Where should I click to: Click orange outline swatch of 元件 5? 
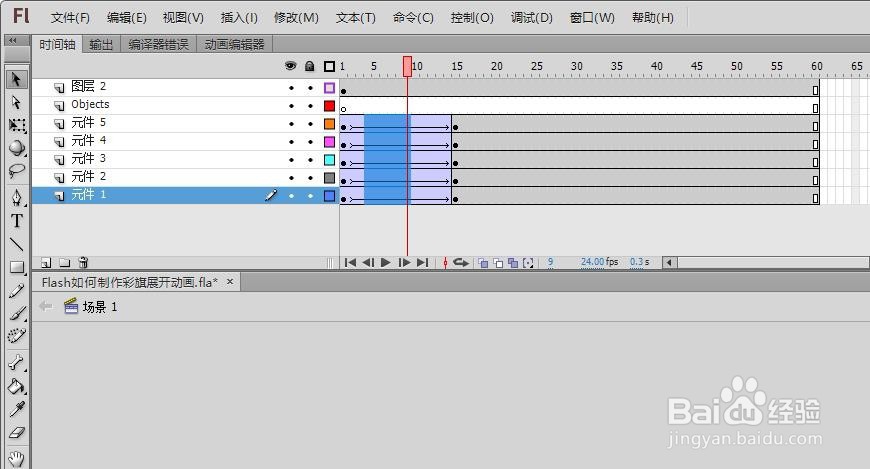[x=330, y=124]
